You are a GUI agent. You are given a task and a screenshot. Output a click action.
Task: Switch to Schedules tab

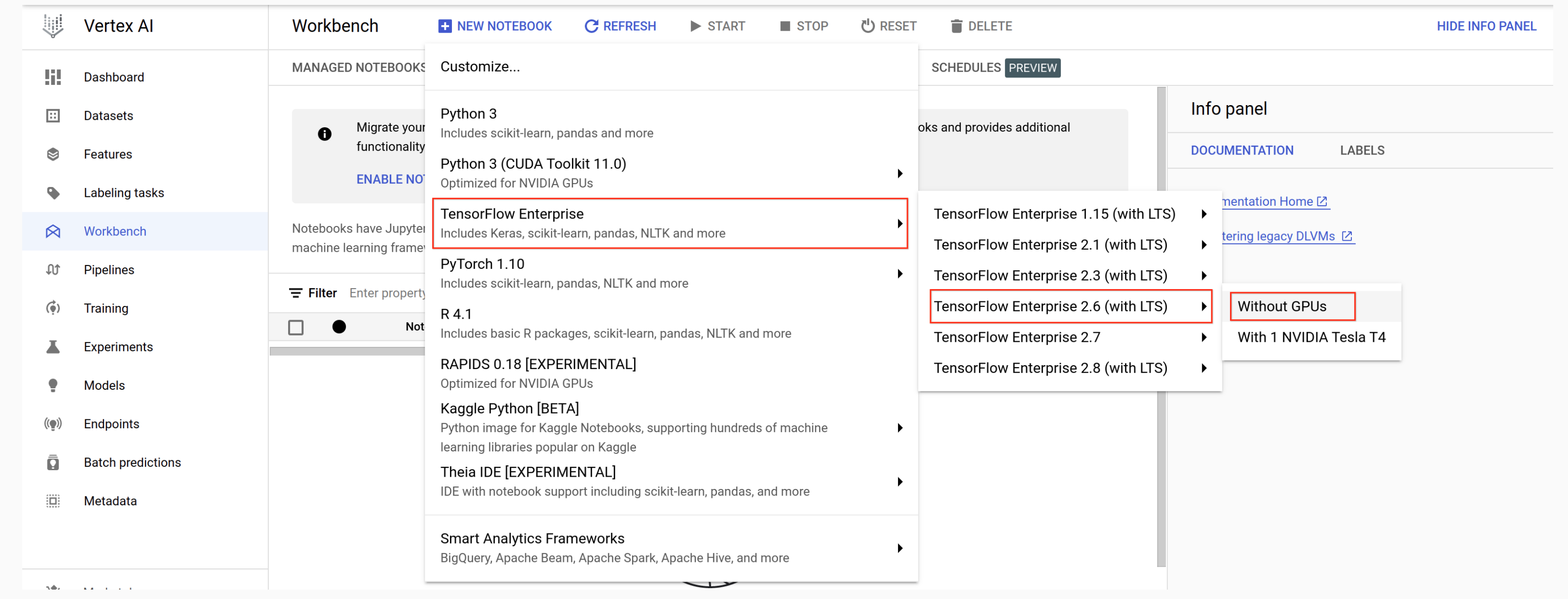pos(995,68)
